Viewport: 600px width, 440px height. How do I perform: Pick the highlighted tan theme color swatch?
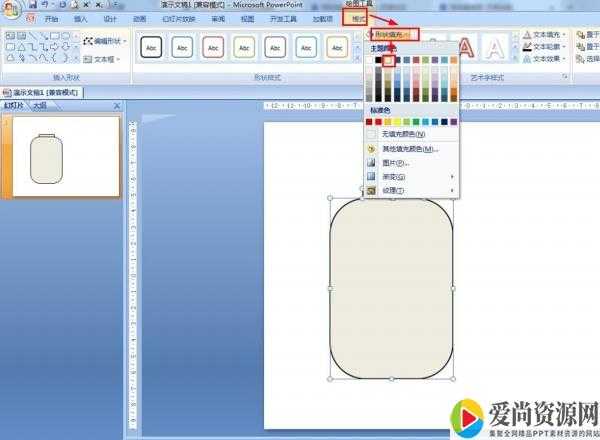coord(389,61)
